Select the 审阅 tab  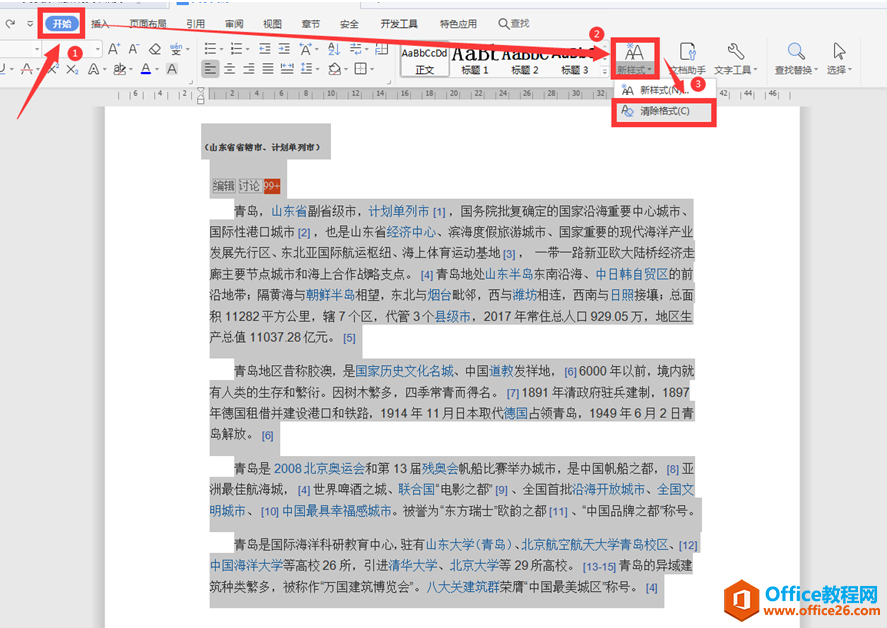pyautogui.click(x=234, y=24)
